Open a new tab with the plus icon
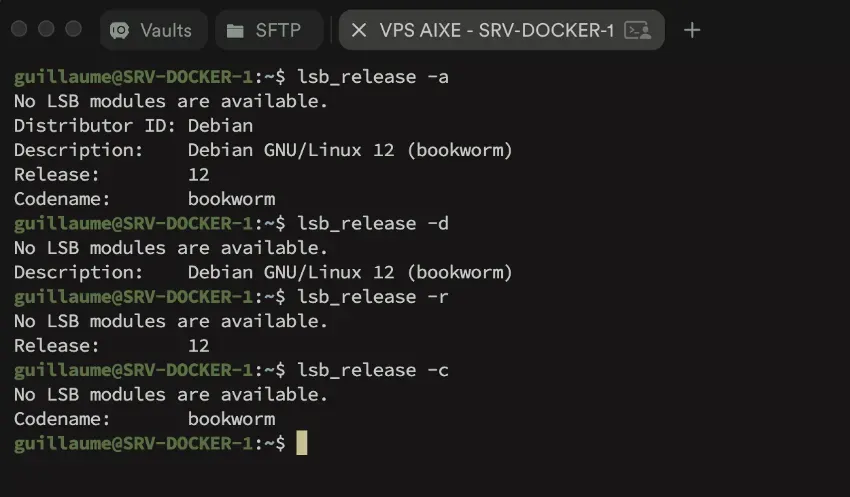Image resolution: width=850 pixels, height=497 pixels. pyautogui.click(x=692, y=30)
